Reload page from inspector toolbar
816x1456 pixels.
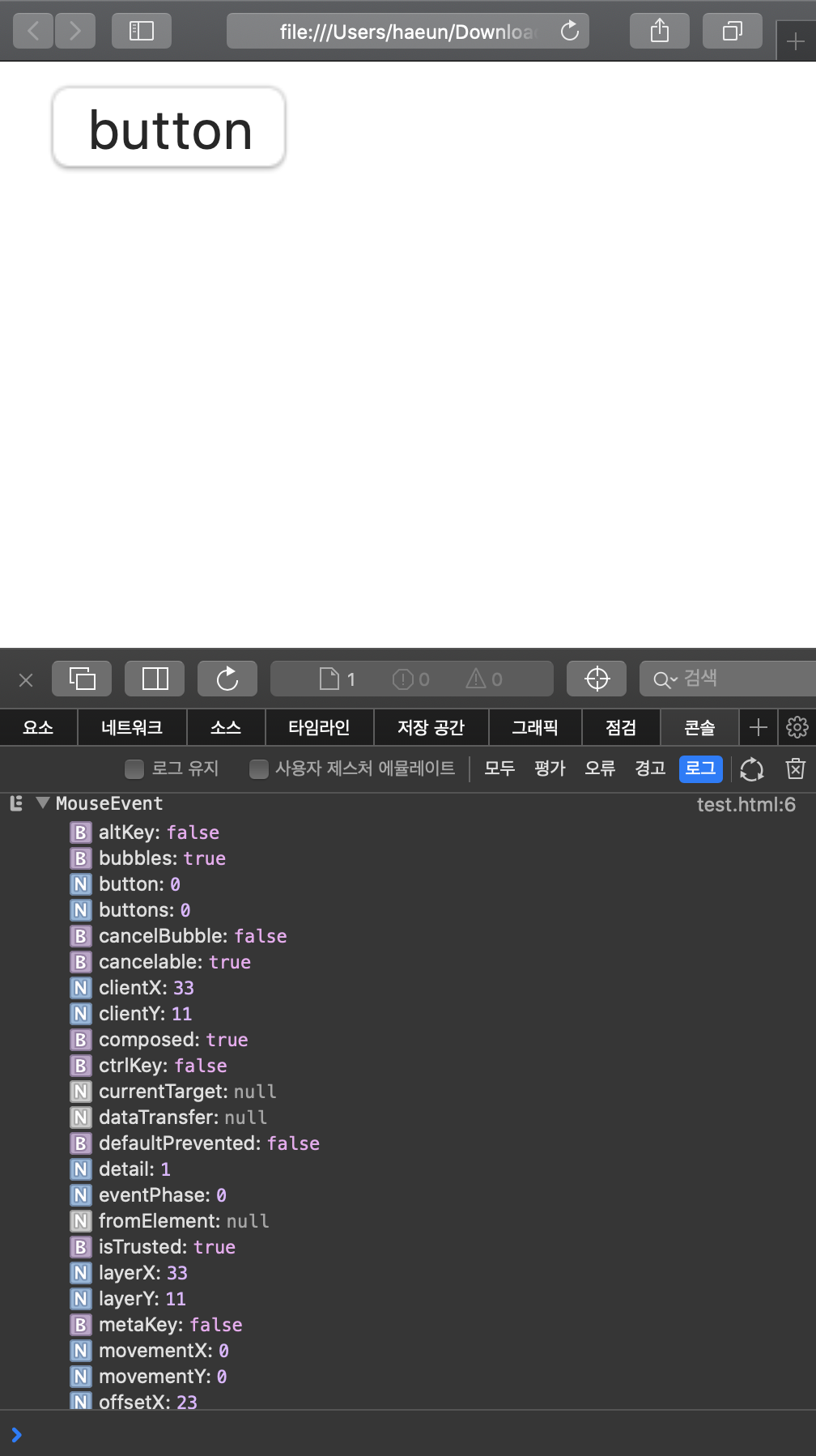pos(227,679)
